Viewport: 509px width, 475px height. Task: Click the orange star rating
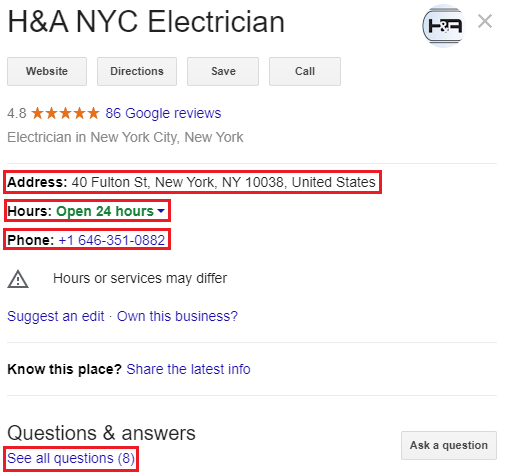pos(65,113)
